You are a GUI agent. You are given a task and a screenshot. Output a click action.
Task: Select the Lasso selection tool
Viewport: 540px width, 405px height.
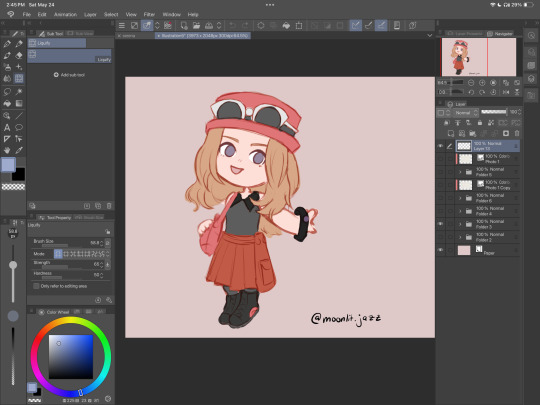tap(7, 92)
